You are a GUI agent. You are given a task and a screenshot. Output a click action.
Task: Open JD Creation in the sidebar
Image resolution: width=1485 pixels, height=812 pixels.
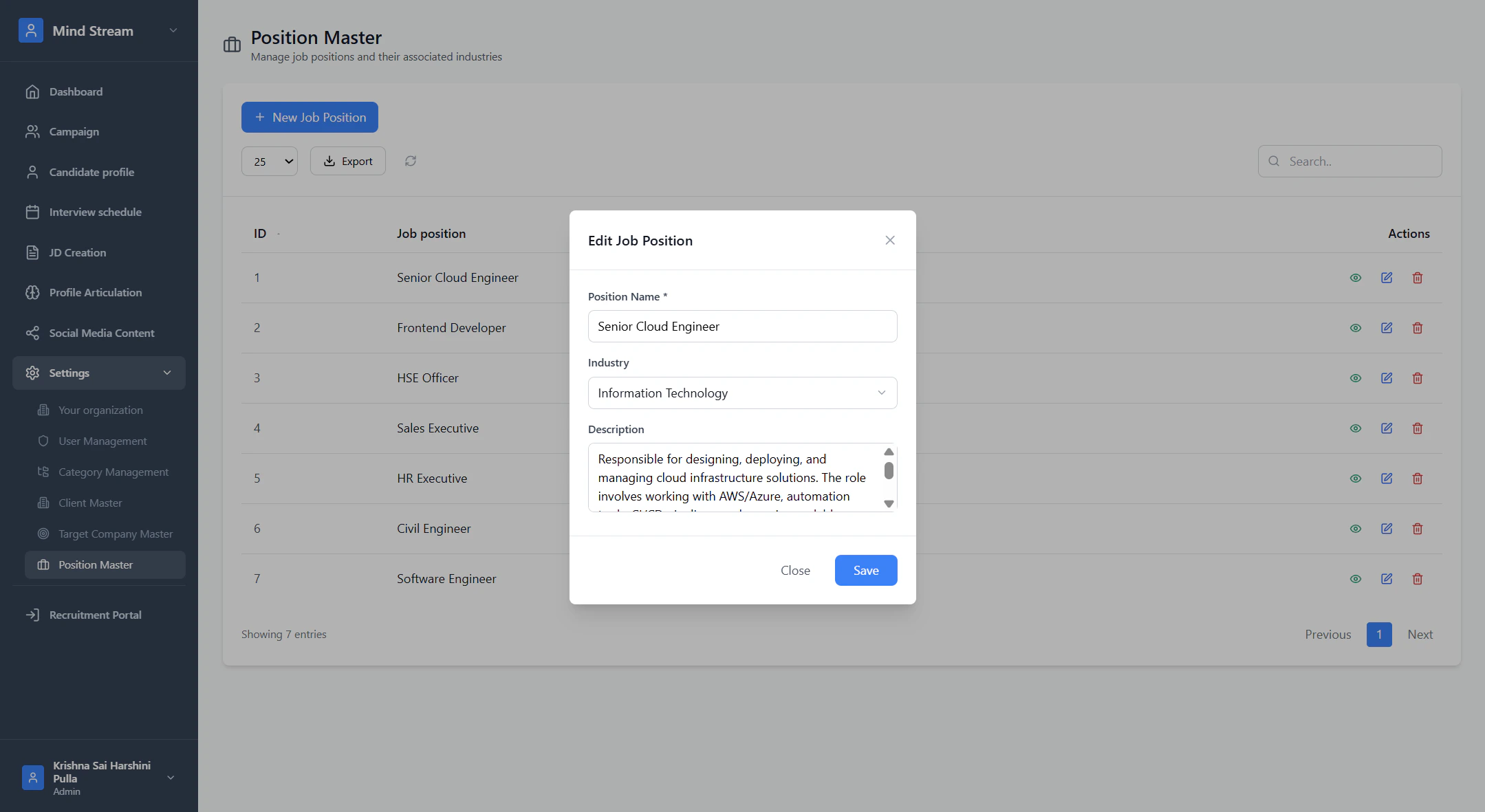pos(77,252)
